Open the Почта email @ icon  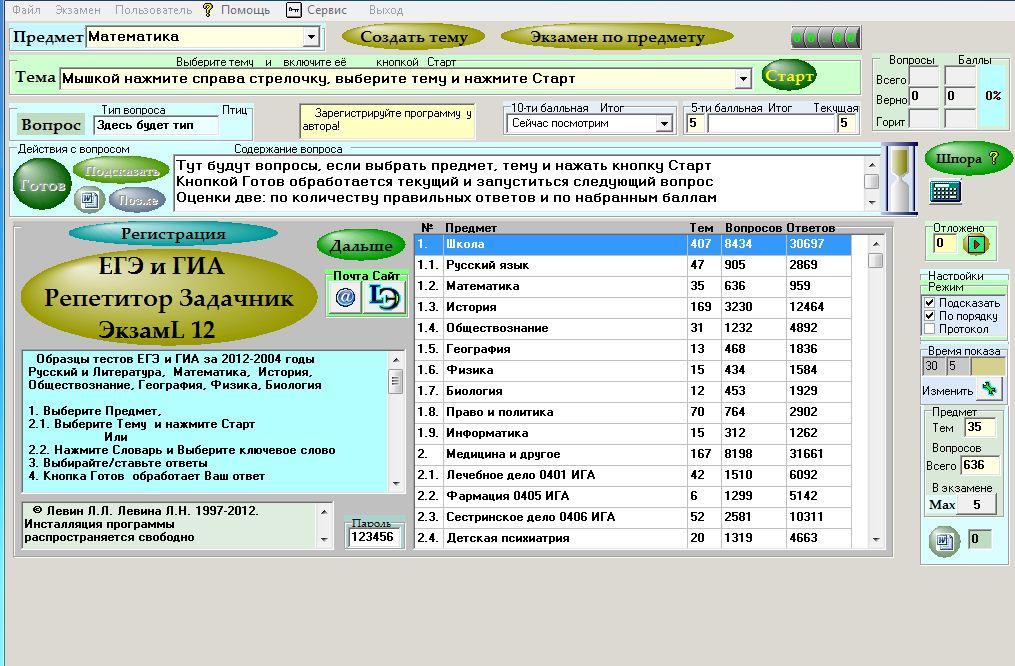345,298
